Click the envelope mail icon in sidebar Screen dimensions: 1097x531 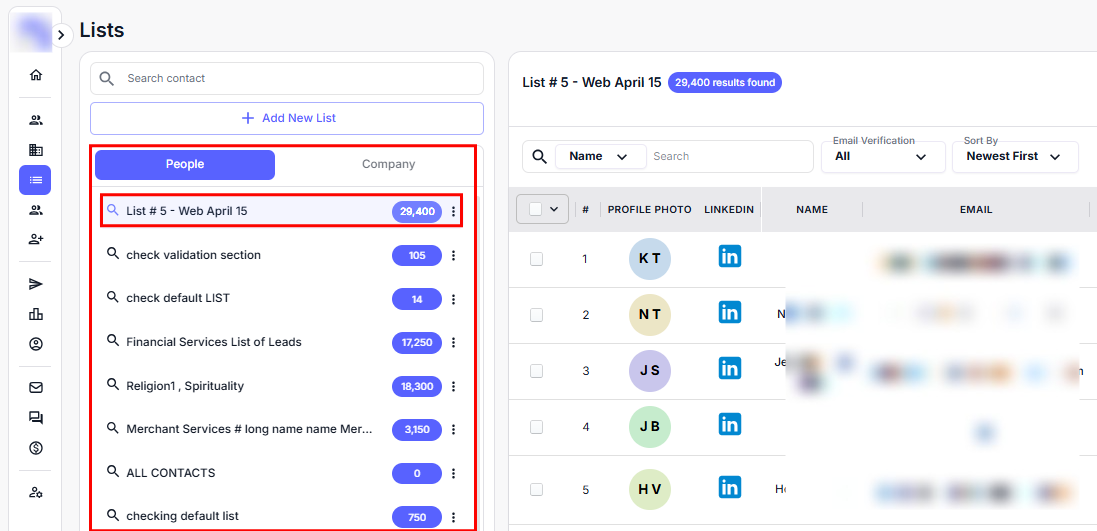point(36,388)
